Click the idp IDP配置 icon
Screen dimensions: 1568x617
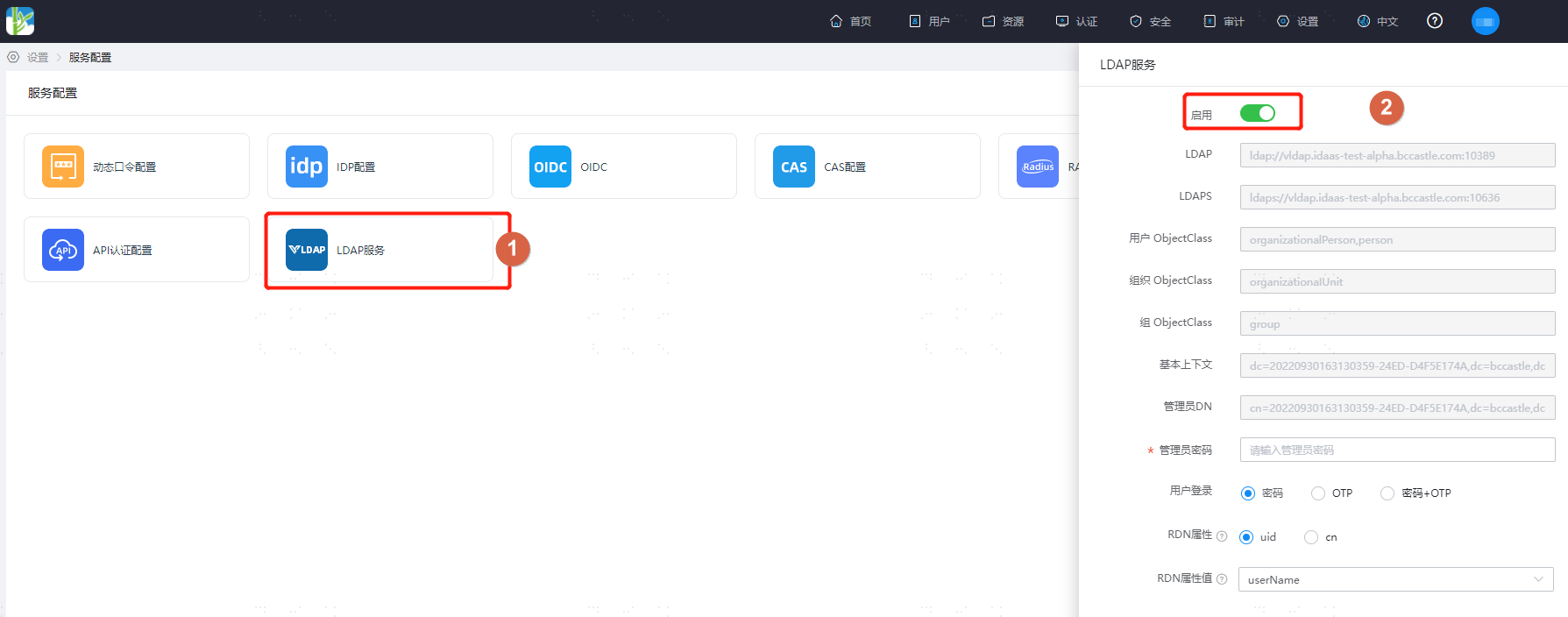(307, 167)
